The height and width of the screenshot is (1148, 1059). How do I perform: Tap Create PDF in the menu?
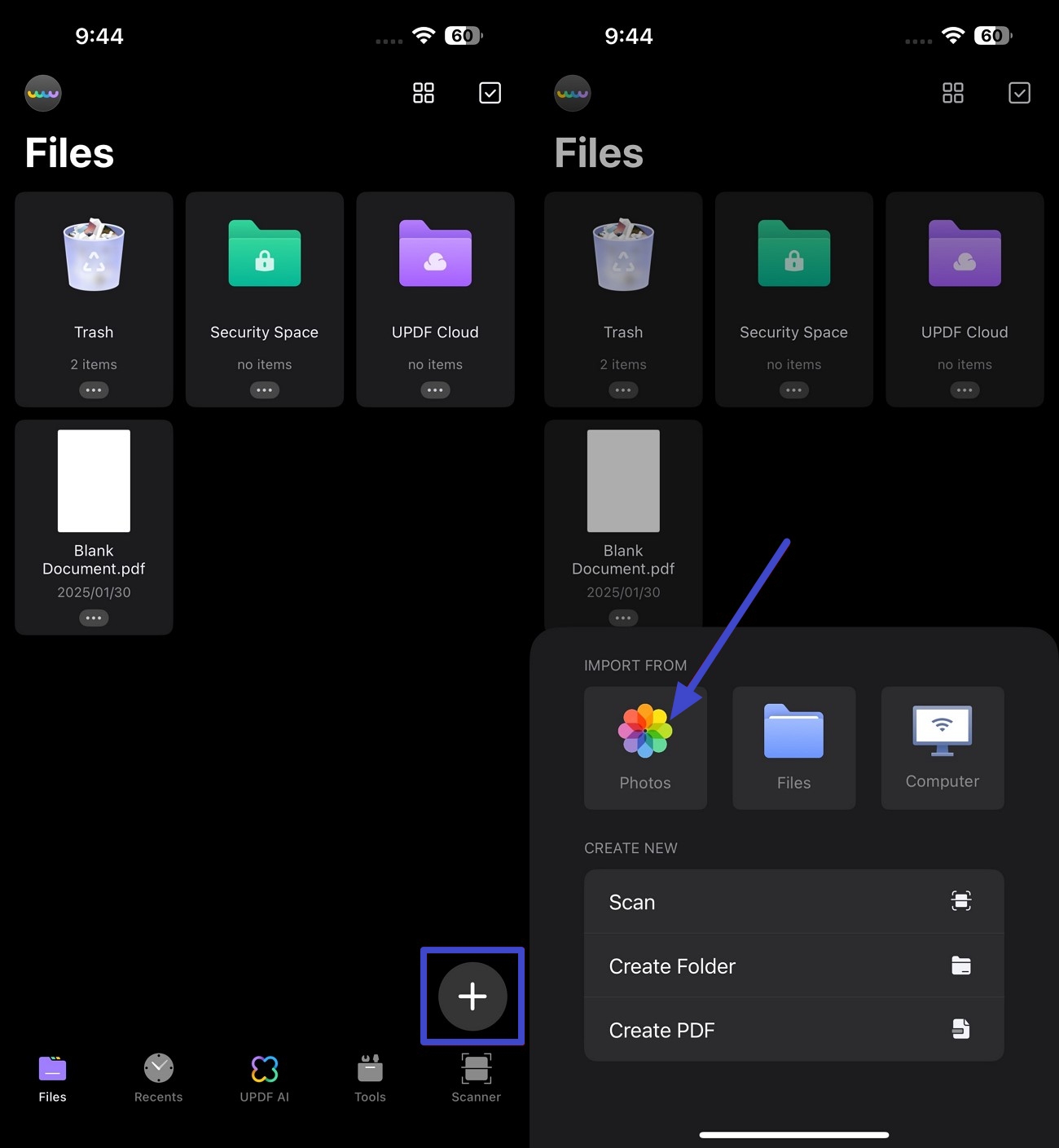coord(793,1029)
